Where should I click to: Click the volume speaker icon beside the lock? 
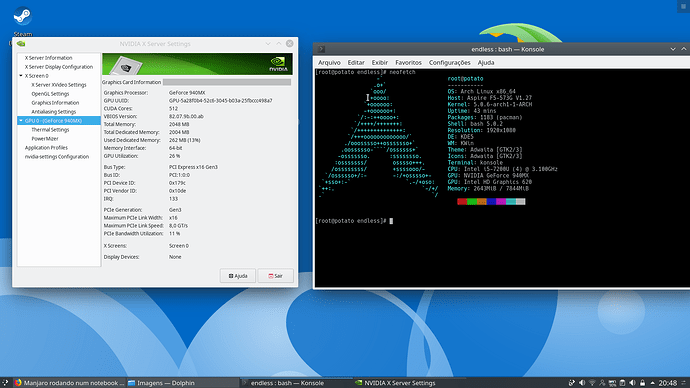(x=632, y=383)
